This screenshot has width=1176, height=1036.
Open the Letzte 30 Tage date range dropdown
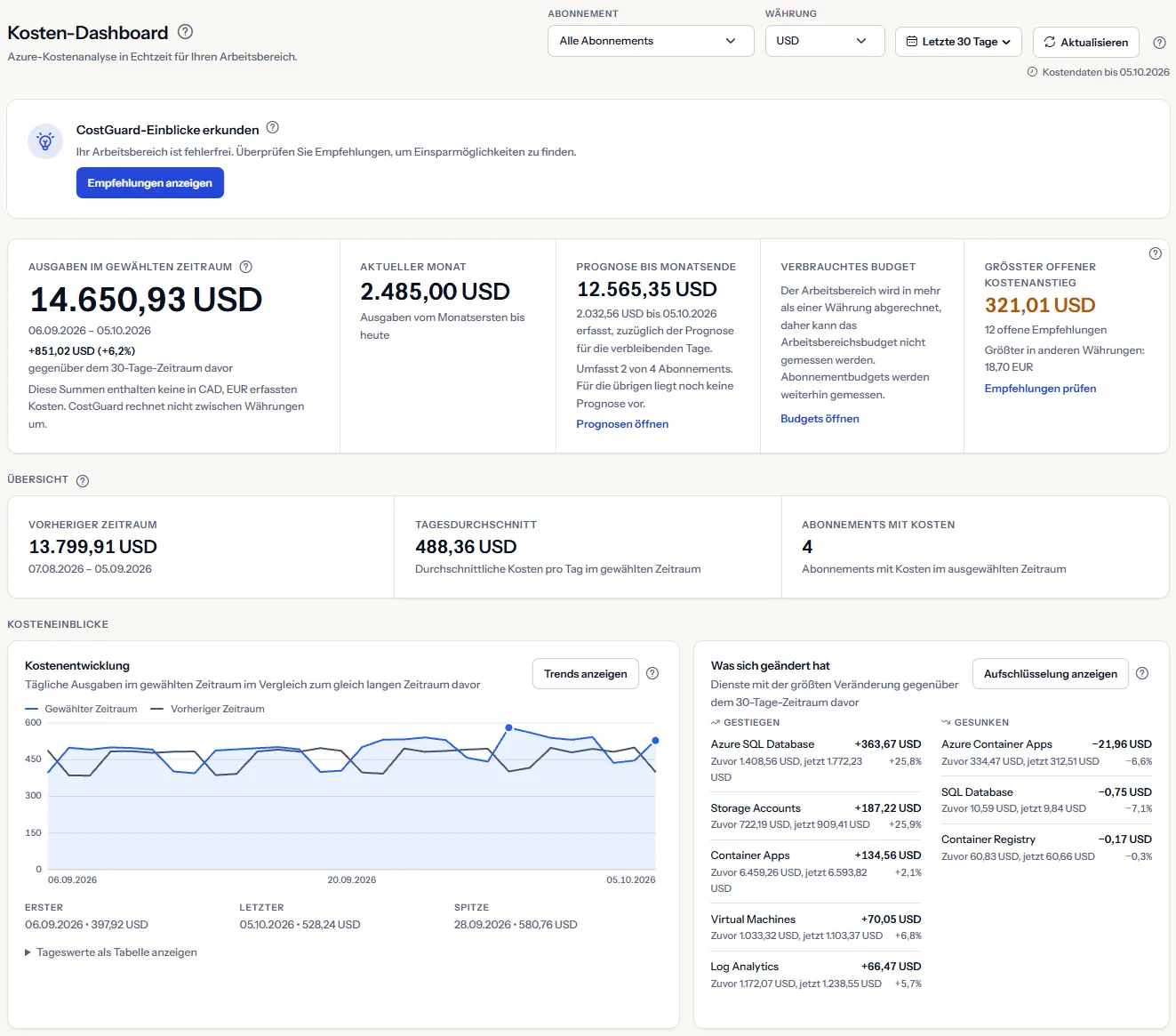tap(958, 42)
